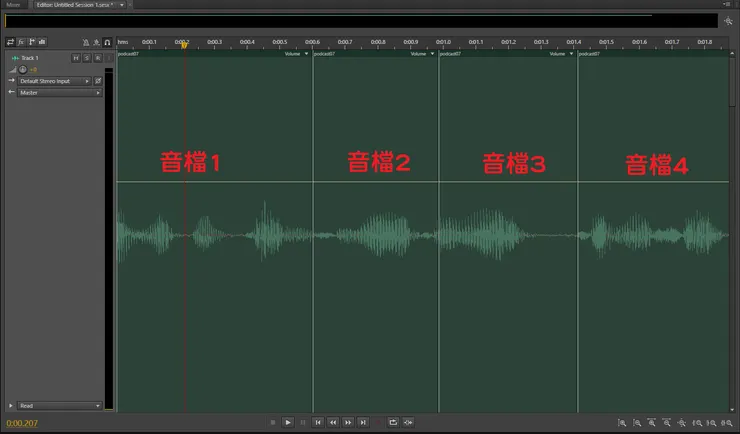Show the fx Effects track controls
The height and width of the screenshot is (434, 740).
[21, 42]
